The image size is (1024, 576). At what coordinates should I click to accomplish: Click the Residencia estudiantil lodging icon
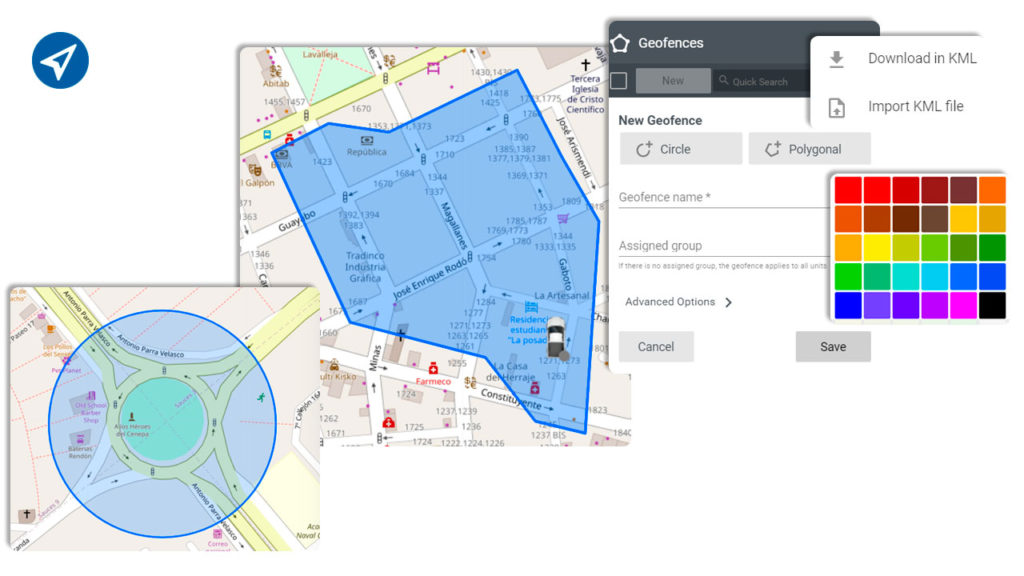pos(531,307)
